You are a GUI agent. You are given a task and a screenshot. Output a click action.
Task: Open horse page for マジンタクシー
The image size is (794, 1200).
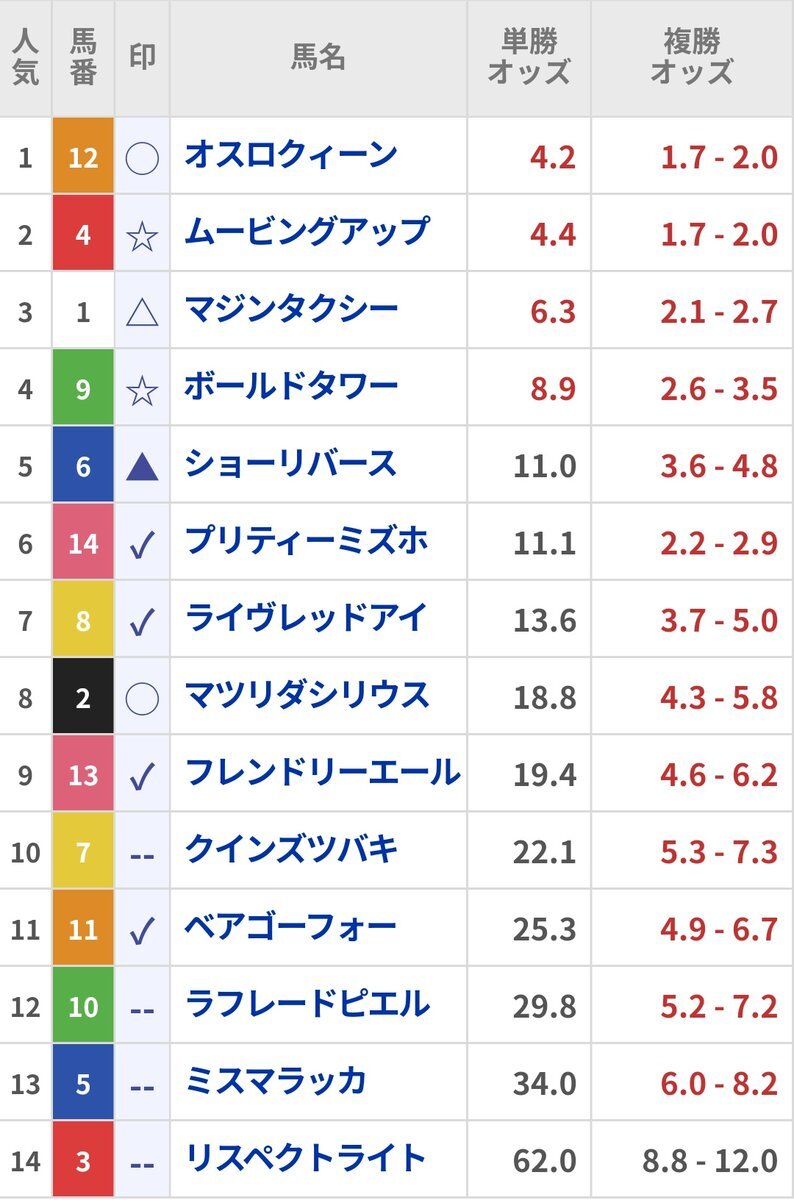click(x=291, y=309)
